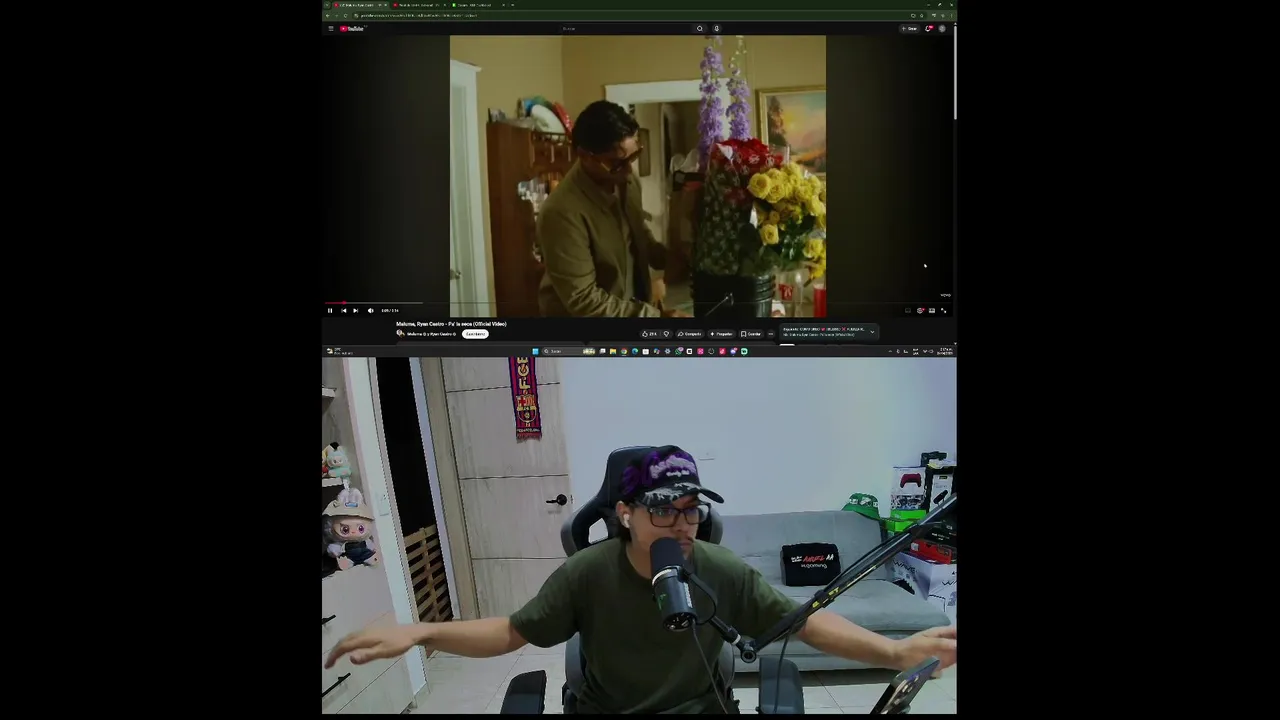1280x720 pixels.
Task: Bookmark the page with star icon
Action: 922,15
